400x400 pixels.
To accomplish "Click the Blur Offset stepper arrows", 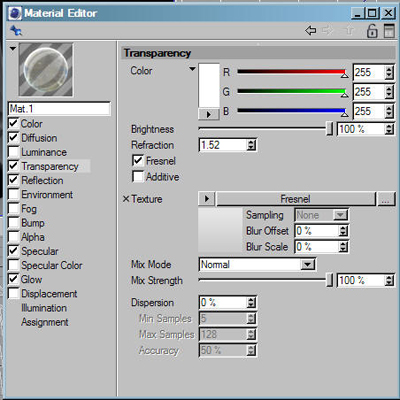I will click(343, 231).
